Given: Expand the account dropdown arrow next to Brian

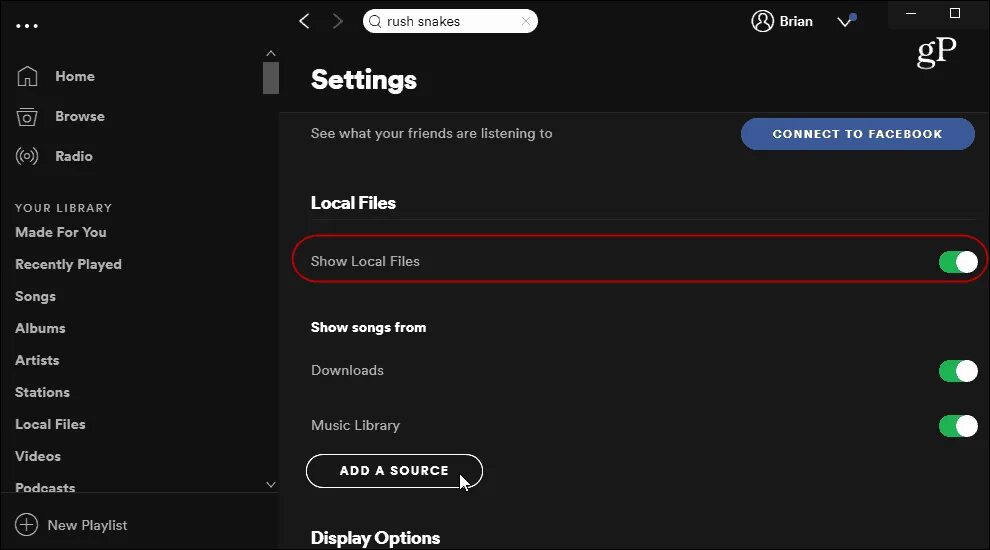Looking at the screenshot, I should [x=845, y=22].
